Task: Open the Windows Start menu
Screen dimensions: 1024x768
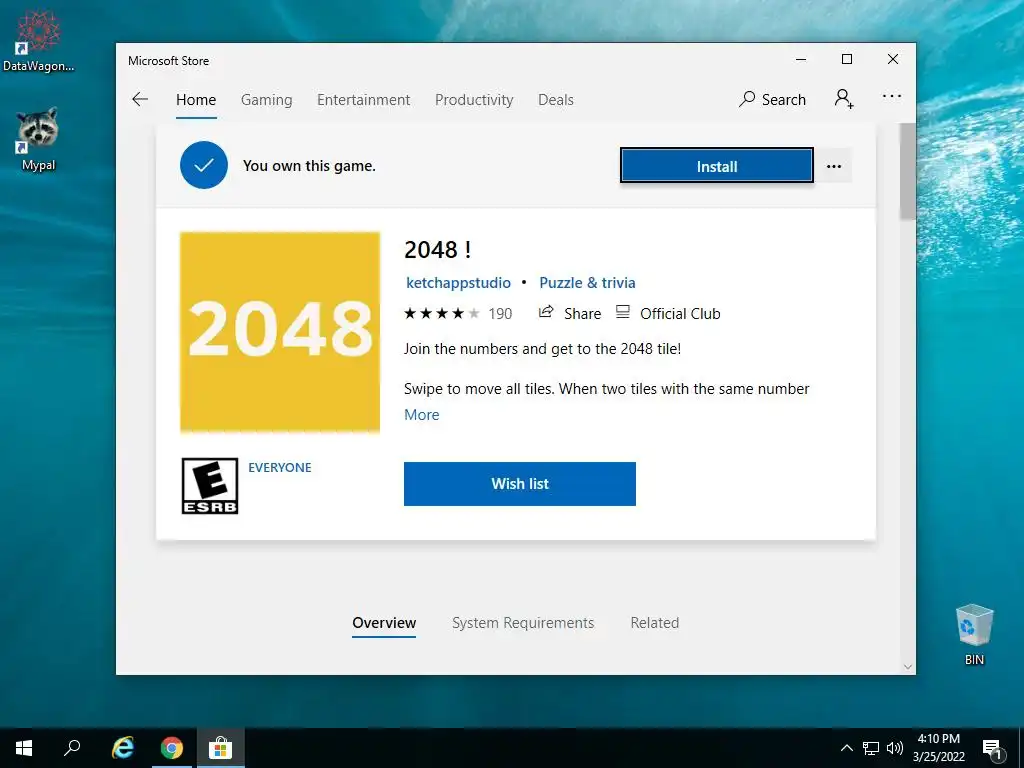Action: [x=24, y=748]
